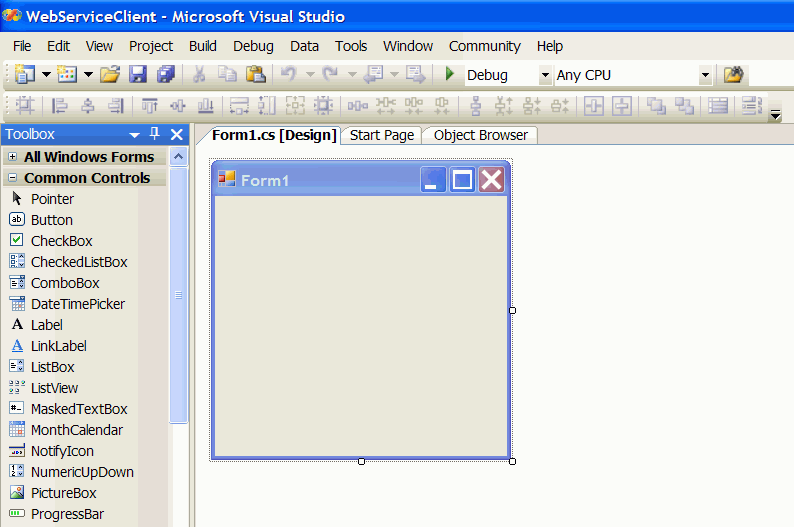Click the Align Tops layout icon
This screenshot has width=794, height=527.
click(150, 106)
